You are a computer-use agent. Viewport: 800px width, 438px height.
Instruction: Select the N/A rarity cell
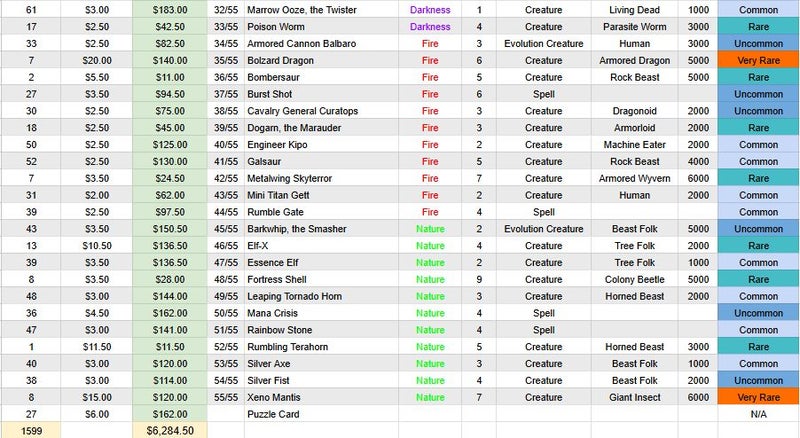click(x=758, y=414)
